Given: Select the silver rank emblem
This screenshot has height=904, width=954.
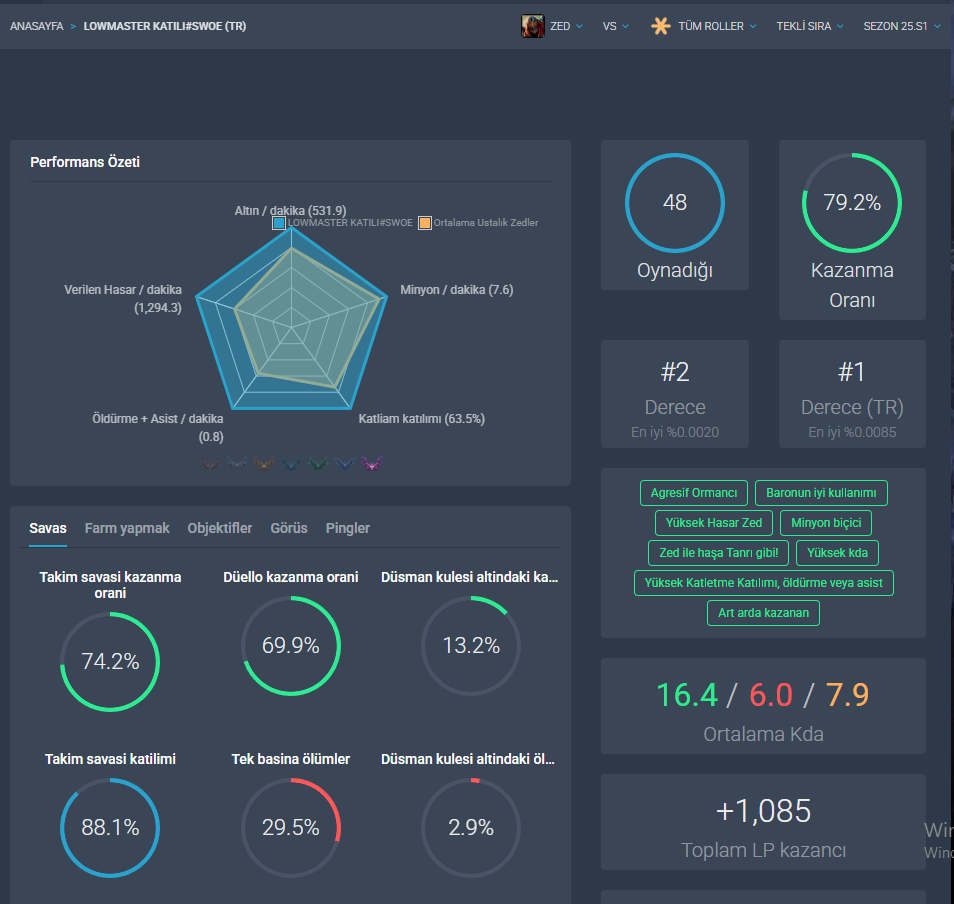Looking at the screenshot, I should [x=237, y=464].
